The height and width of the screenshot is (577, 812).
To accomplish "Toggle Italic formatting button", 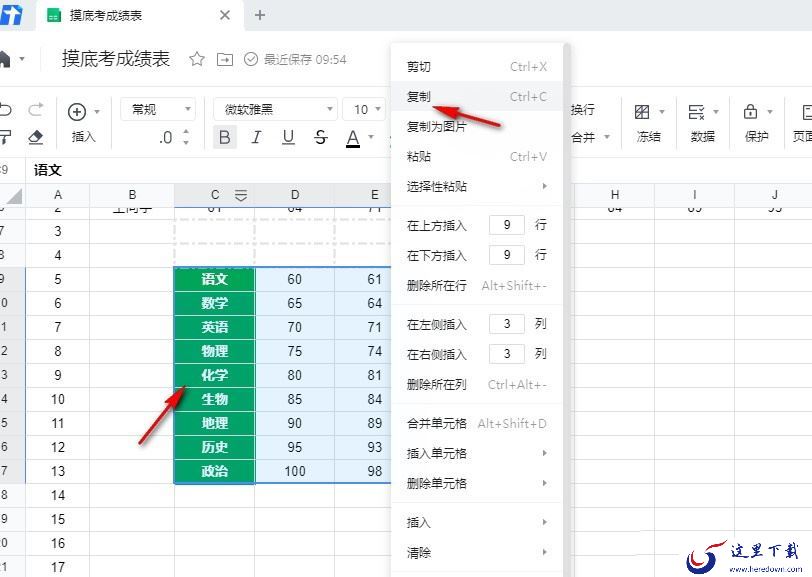I will pyautogui.click(x=256, y=137).
